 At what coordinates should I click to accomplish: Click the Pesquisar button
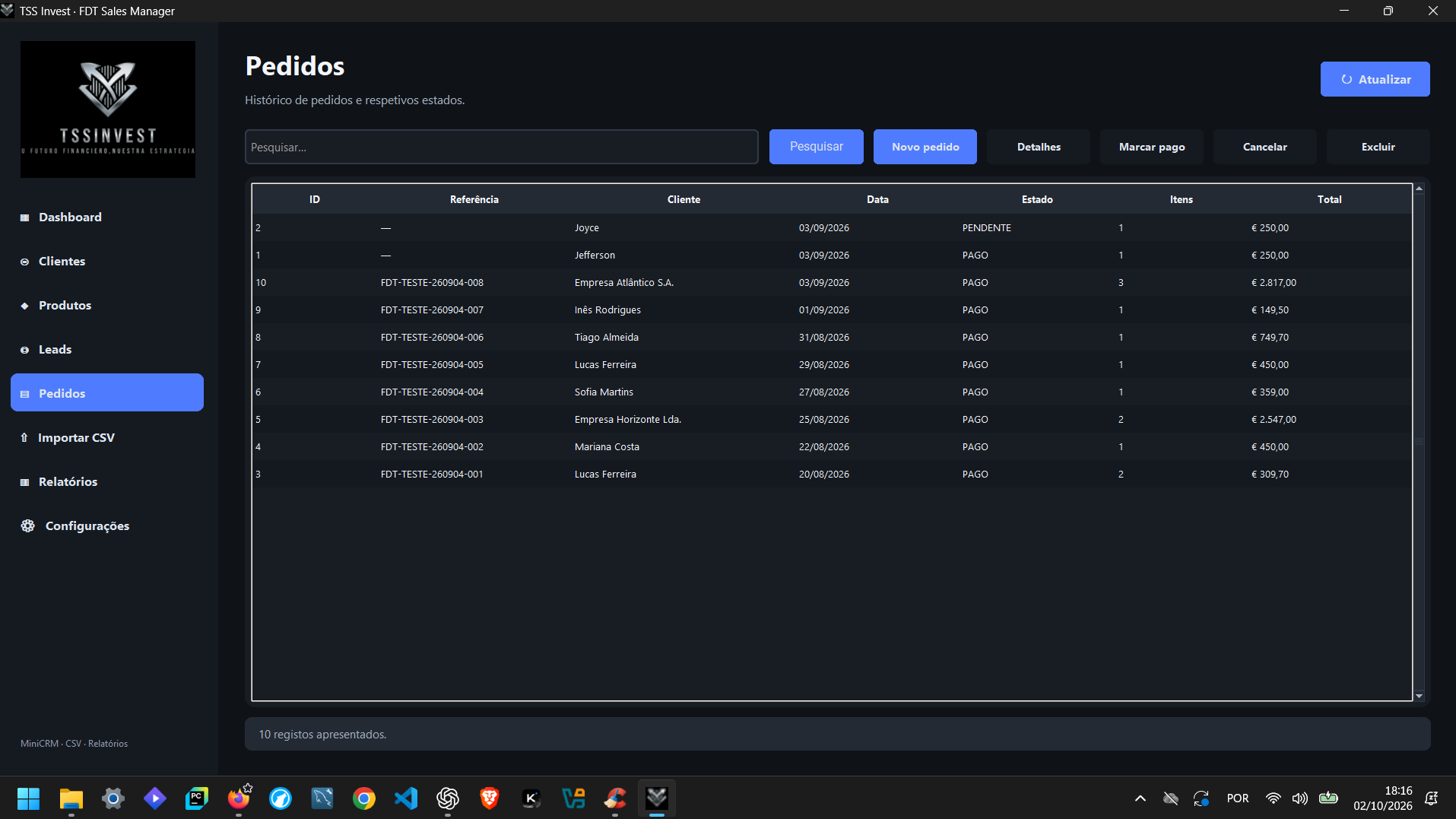[816, 147]
